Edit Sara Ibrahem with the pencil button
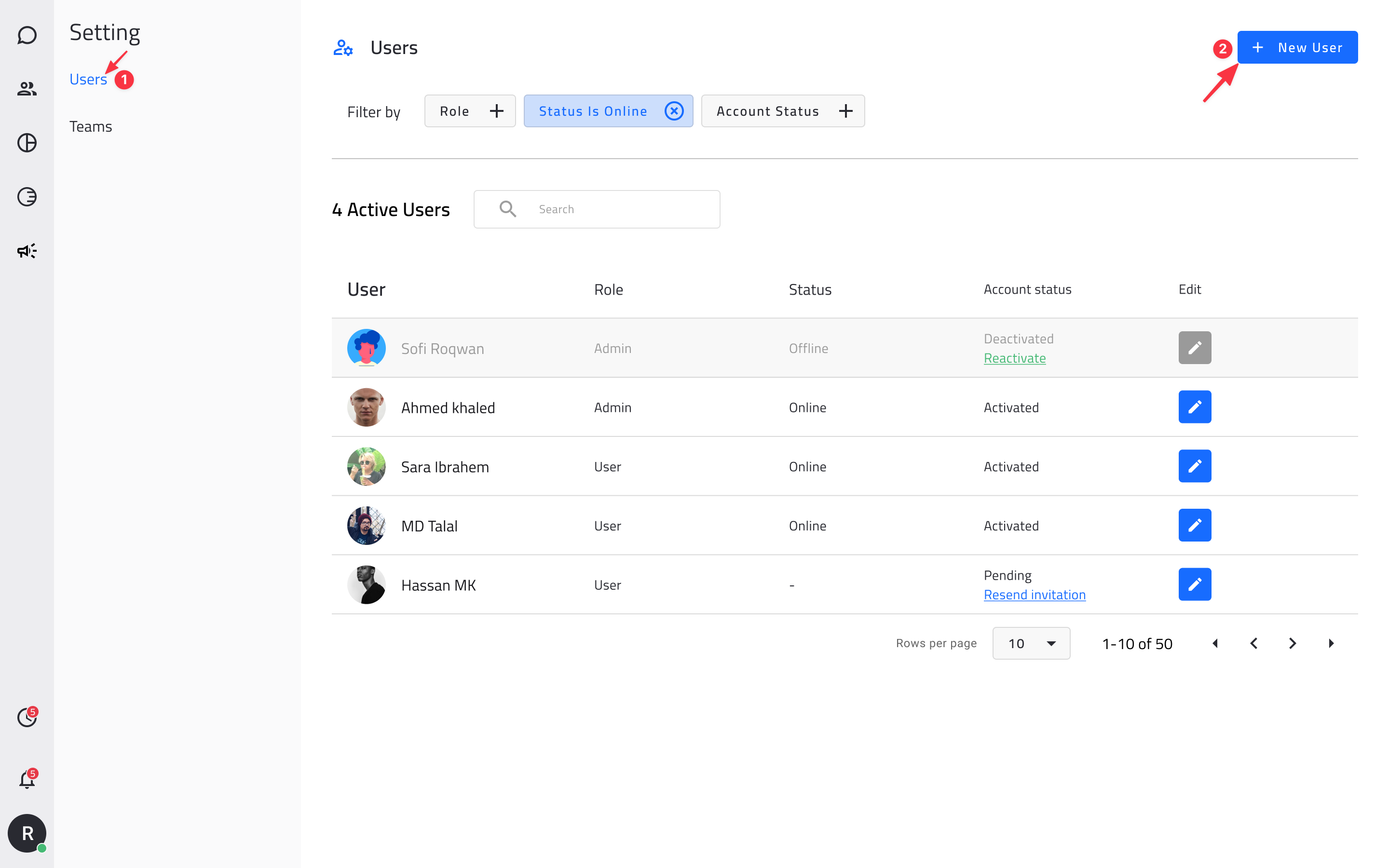This screenshot has width=1389, height=868. (x=1195, y=466)
